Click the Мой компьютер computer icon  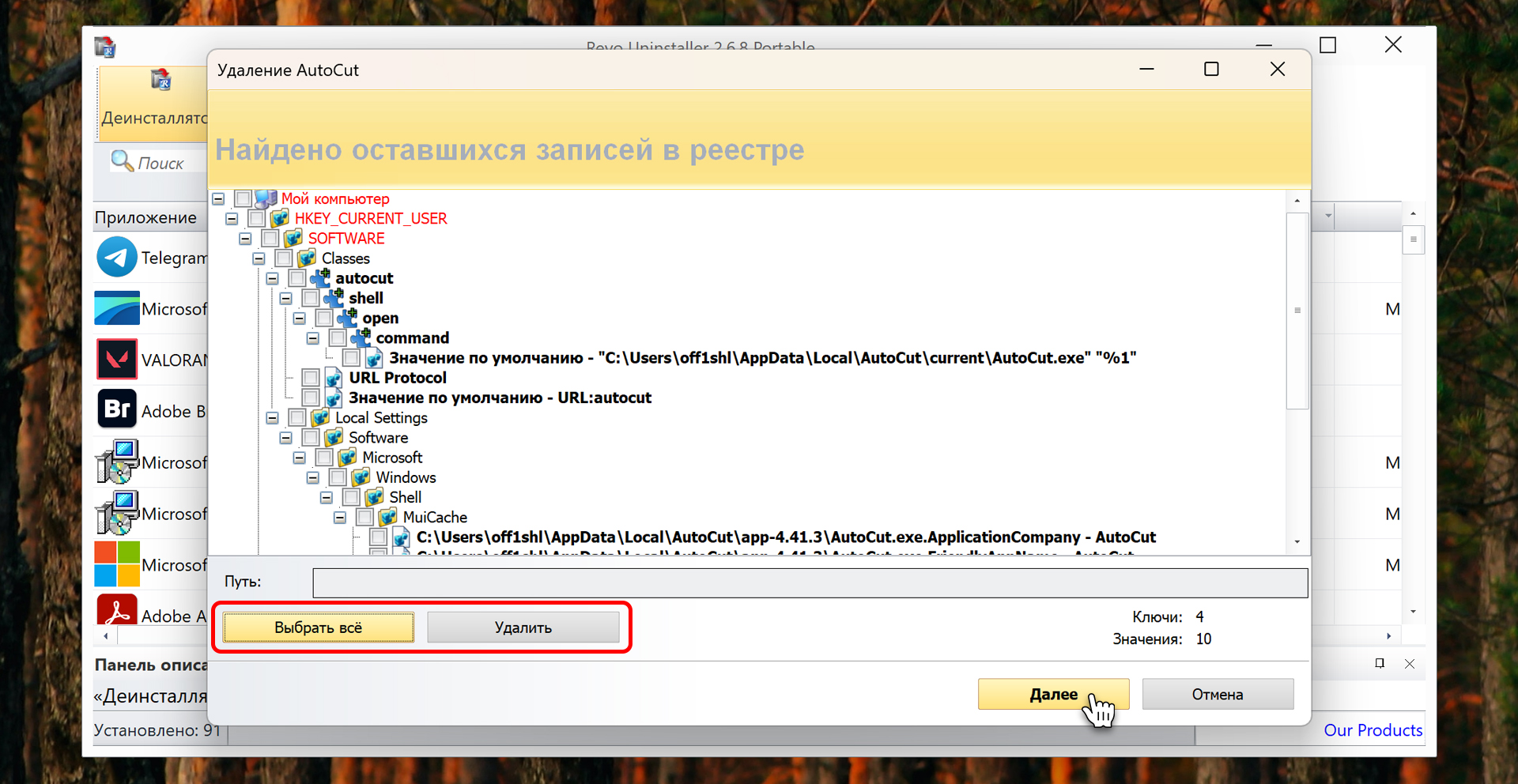pos(266,198)
